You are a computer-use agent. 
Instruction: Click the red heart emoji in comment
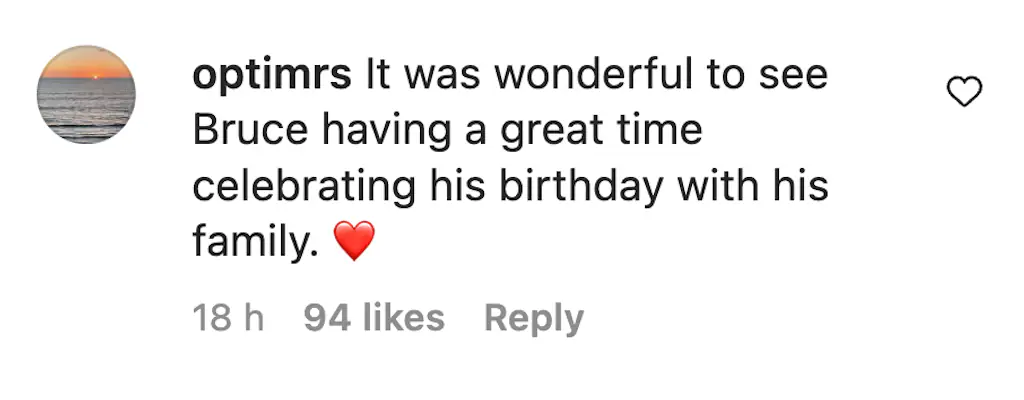click(353, 242)
